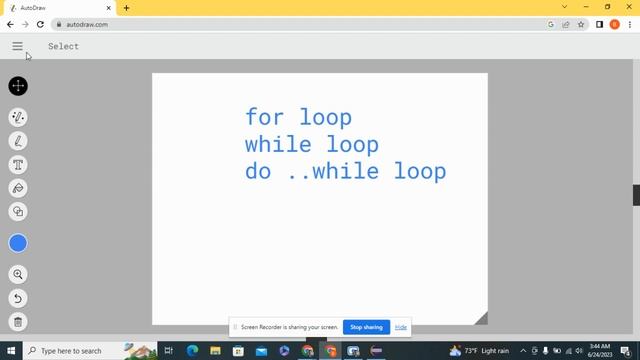Open Microsoft Store from the taskbar

click(238, 351)
